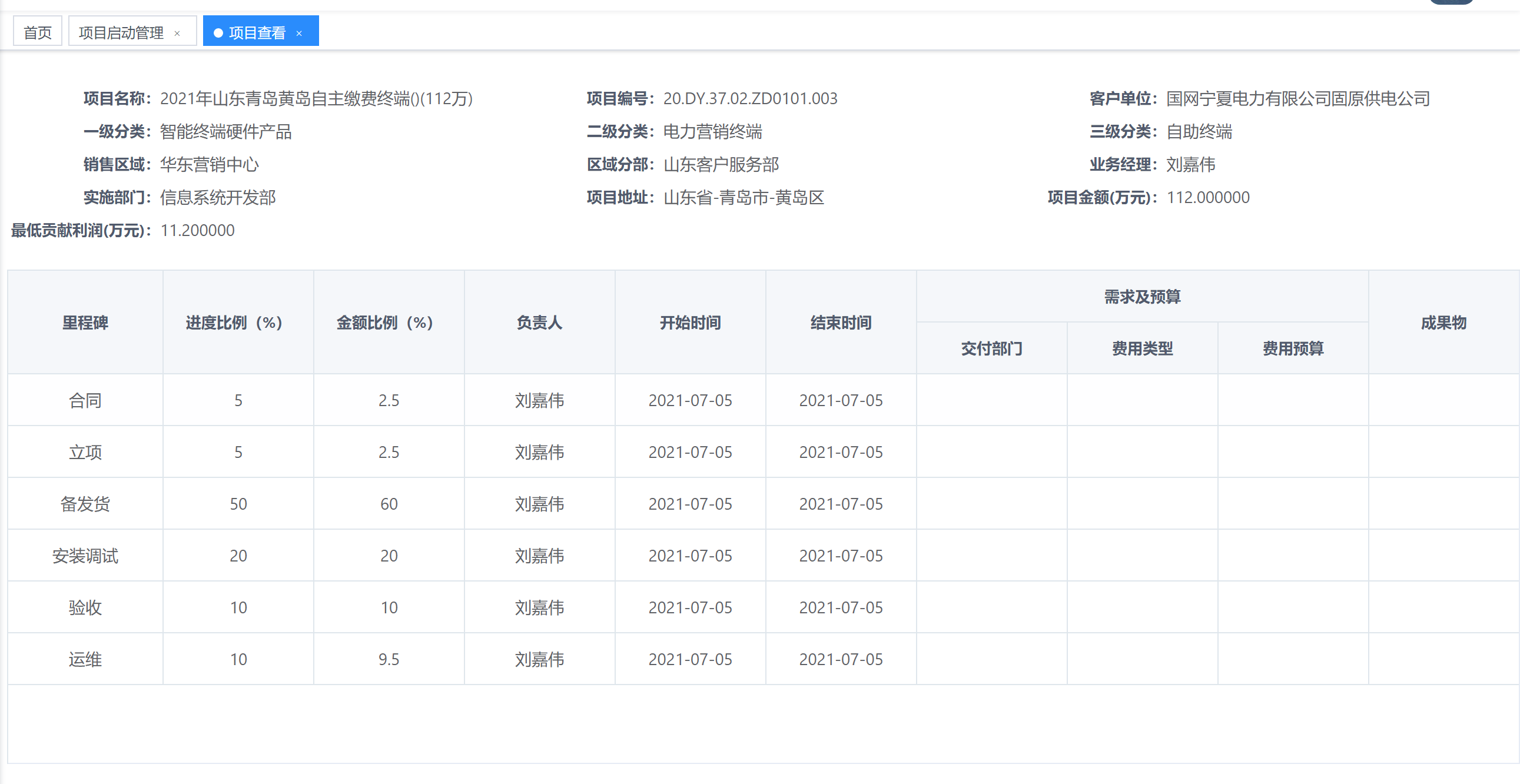
Task: Click the 费用预算 column header
Action: pyautogui.click(x=1292, y=348)
